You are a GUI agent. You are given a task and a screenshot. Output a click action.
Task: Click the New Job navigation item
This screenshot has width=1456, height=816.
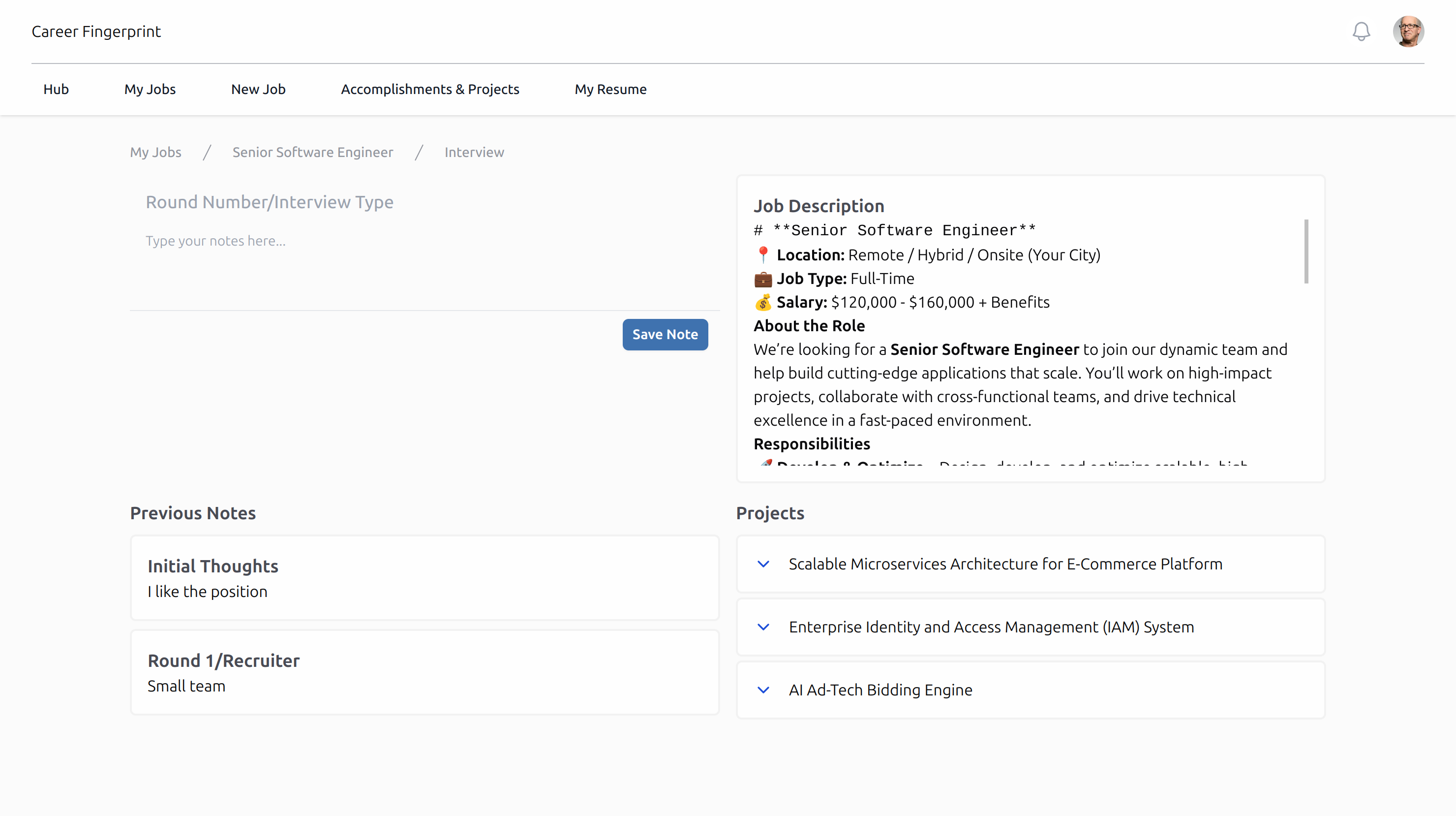(x=258, y=89)
